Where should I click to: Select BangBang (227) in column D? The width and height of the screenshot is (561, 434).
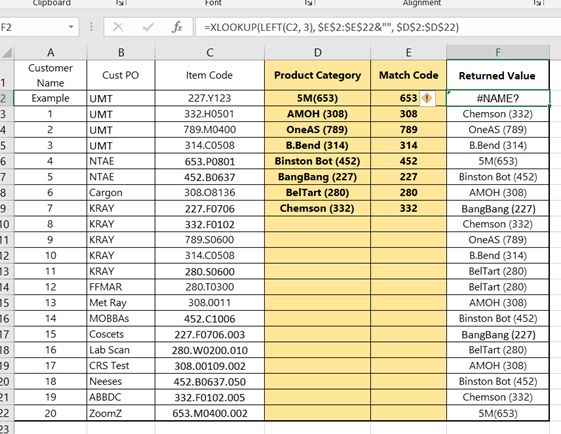317,177
